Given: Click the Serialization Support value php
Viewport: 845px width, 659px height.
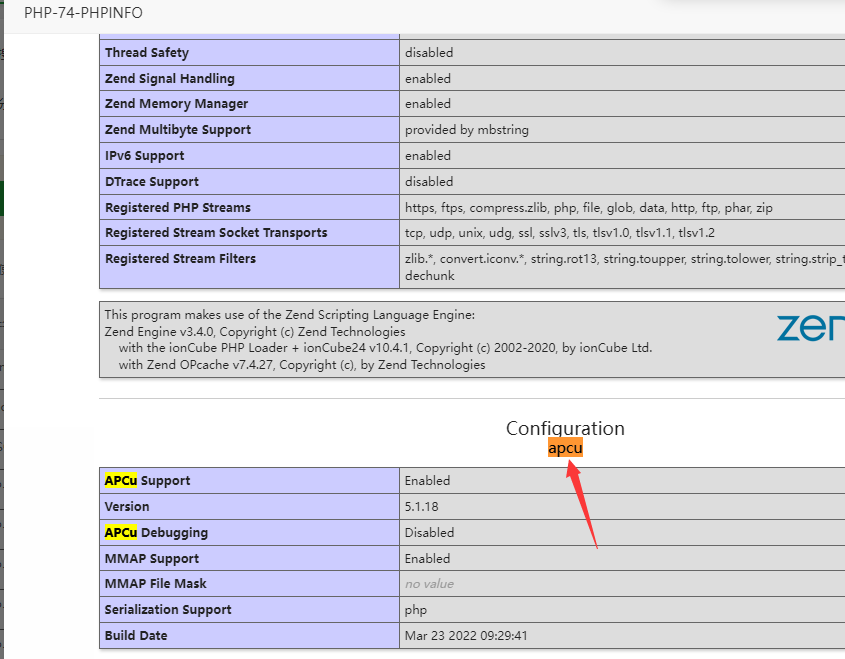Looking at the screenshot, I should tap(415, 610).
